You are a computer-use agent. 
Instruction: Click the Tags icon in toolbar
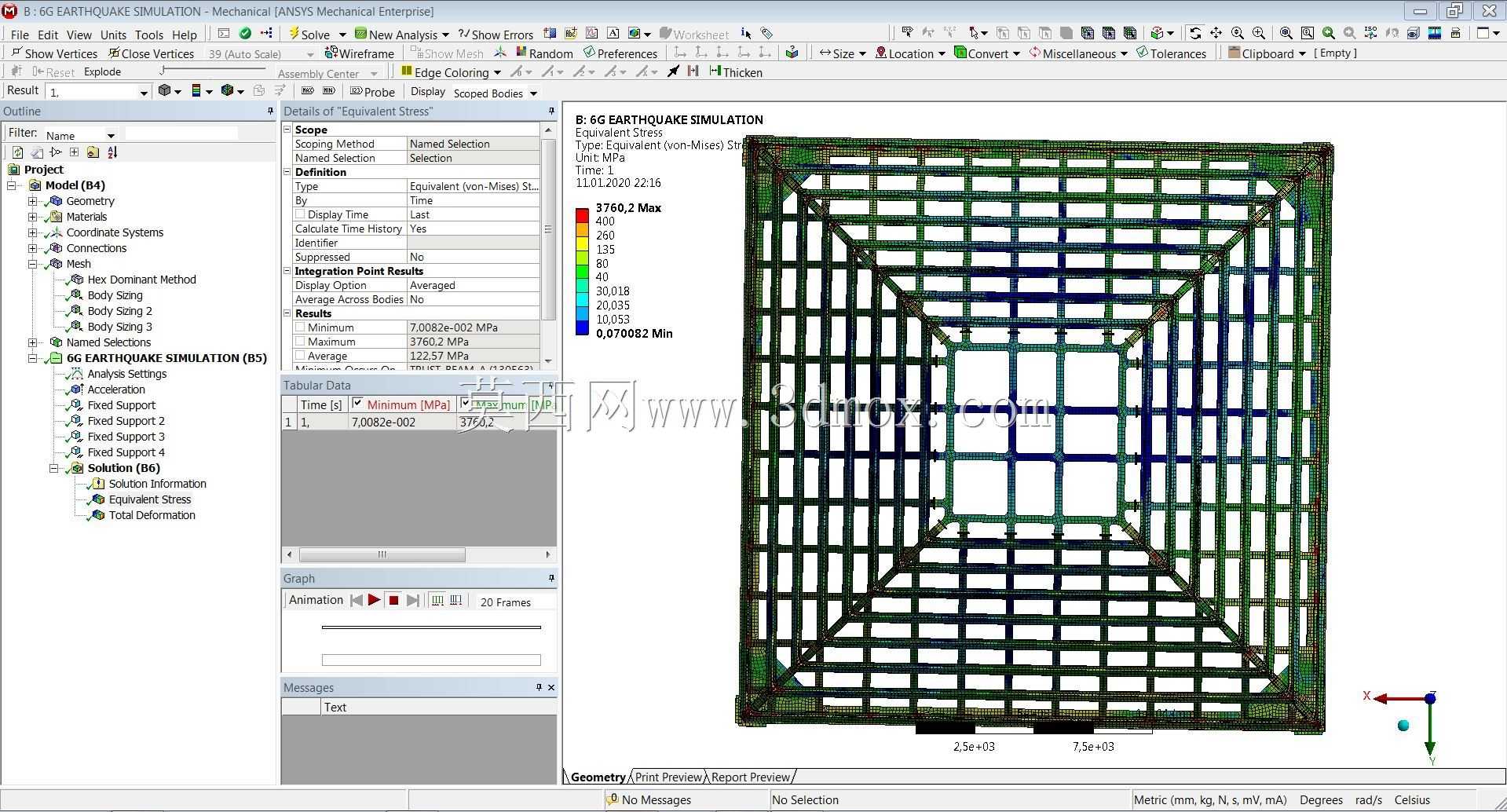tap(766, 34)
